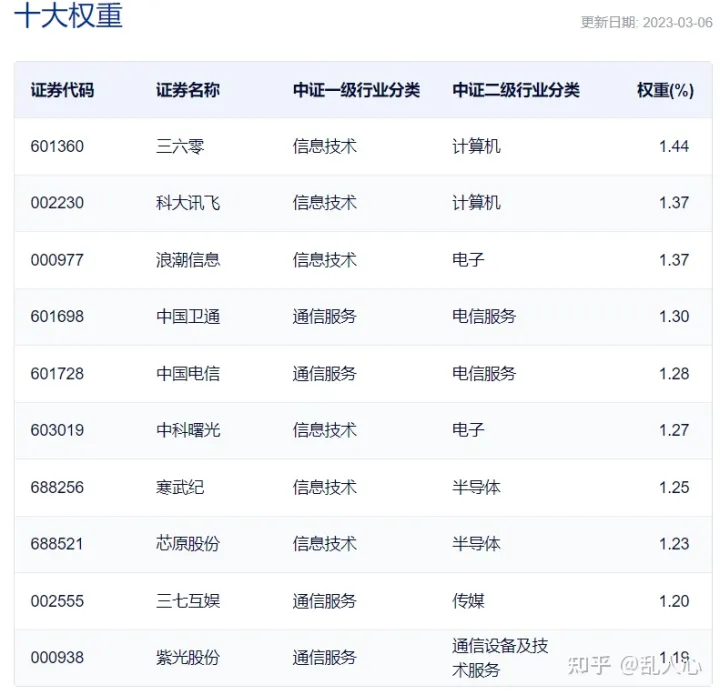The image size is (720, 695).
Task: Click the 证券名称 column header
Action: [188, 90]
